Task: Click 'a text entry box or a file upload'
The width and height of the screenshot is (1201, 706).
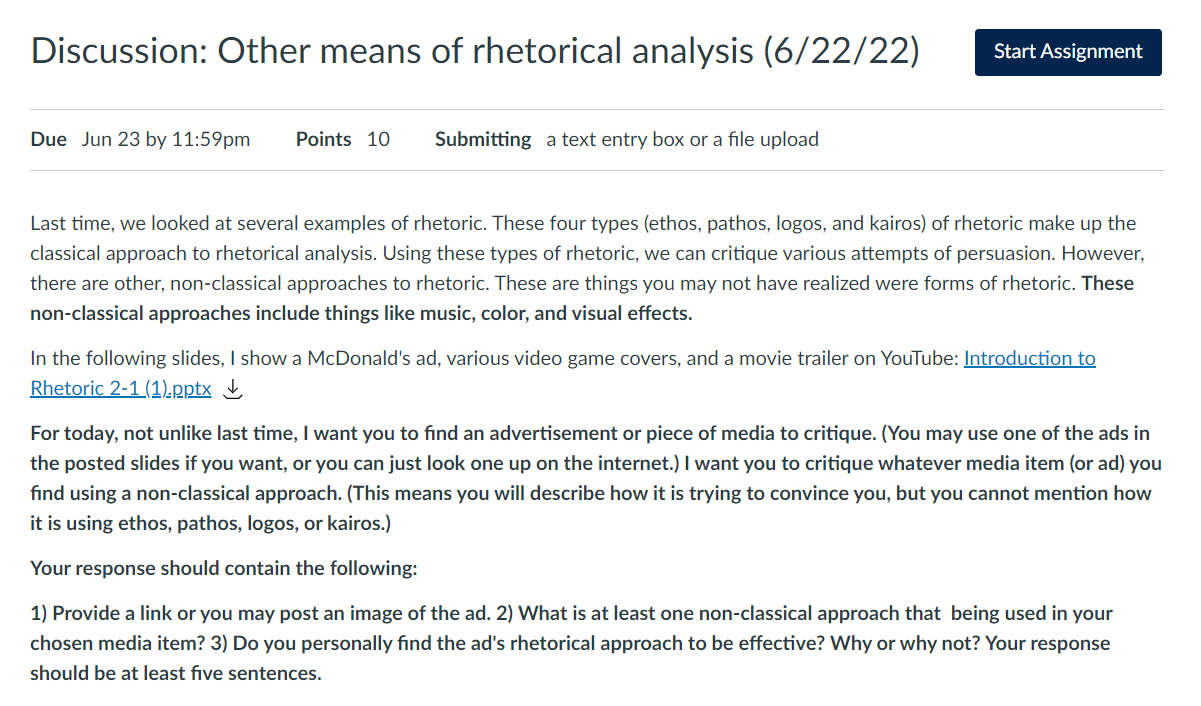Action: pos(682,140)
